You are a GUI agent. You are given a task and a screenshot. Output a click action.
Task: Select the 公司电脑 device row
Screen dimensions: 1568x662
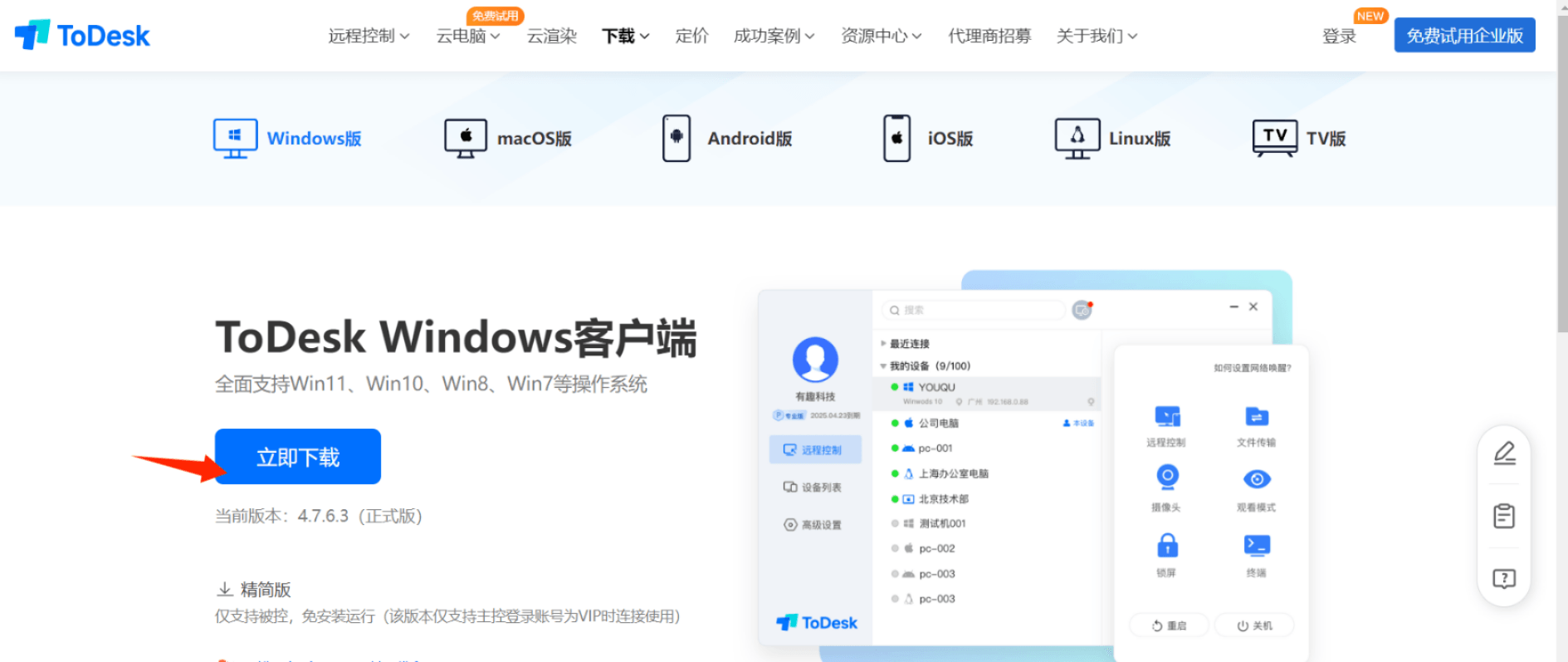987,423
